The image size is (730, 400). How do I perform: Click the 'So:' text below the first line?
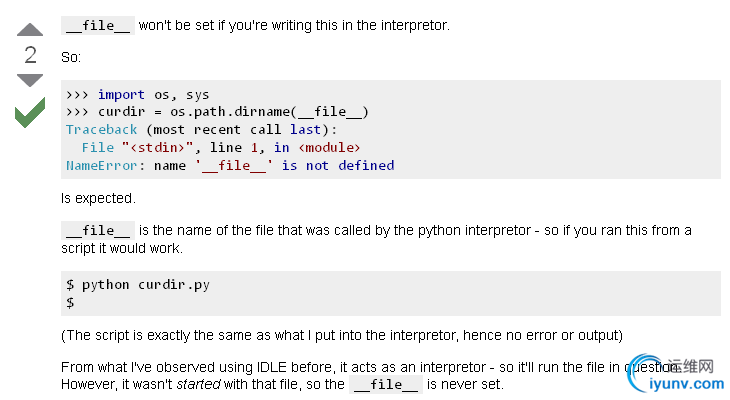point(71,58)
